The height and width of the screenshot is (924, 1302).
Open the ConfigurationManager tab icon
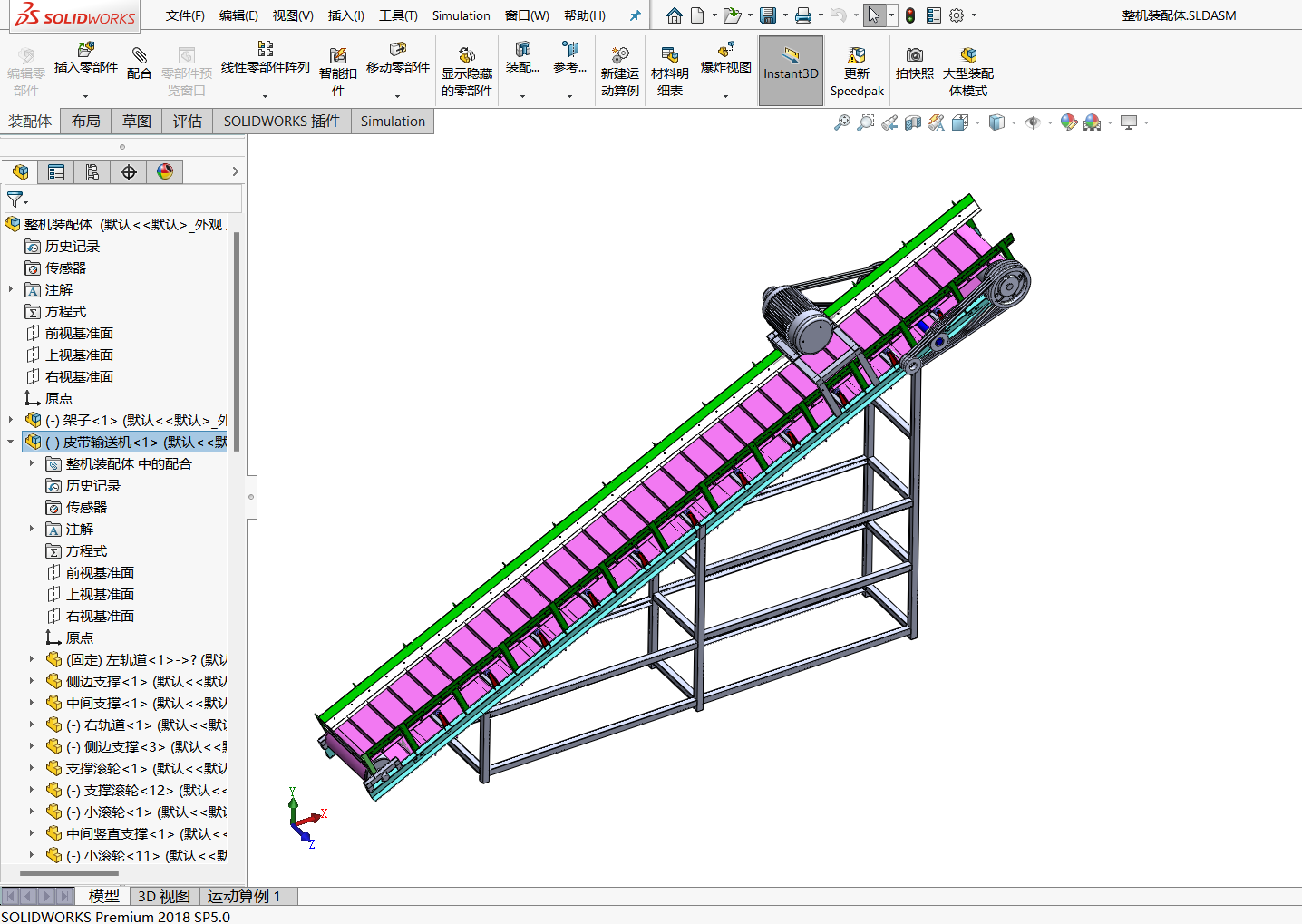(92, 172)
